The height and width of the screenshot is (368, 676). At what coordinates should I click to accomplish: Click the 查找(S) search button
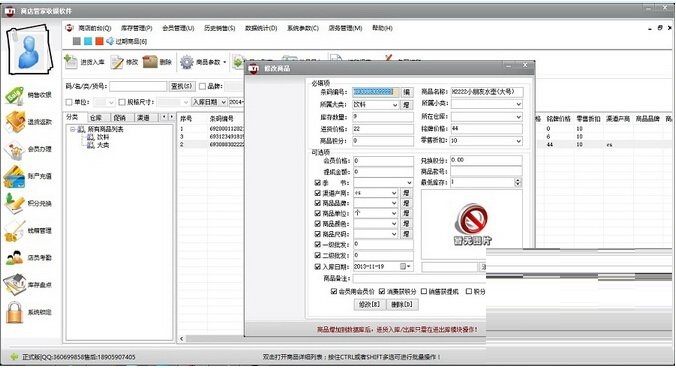pos(182,86)
